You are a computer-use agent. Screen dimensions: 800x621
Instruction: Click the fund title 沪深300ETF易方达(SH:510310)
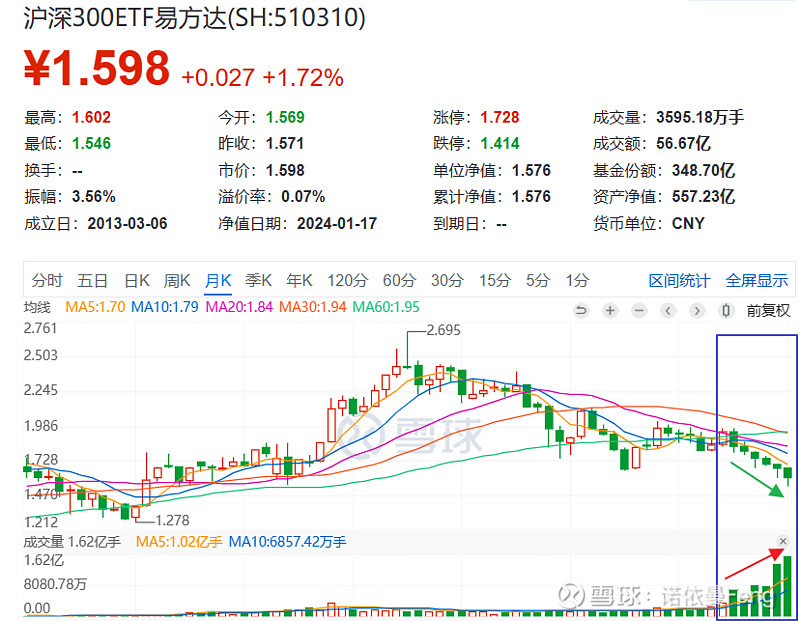pyautogui.click(x=194, y=18)
